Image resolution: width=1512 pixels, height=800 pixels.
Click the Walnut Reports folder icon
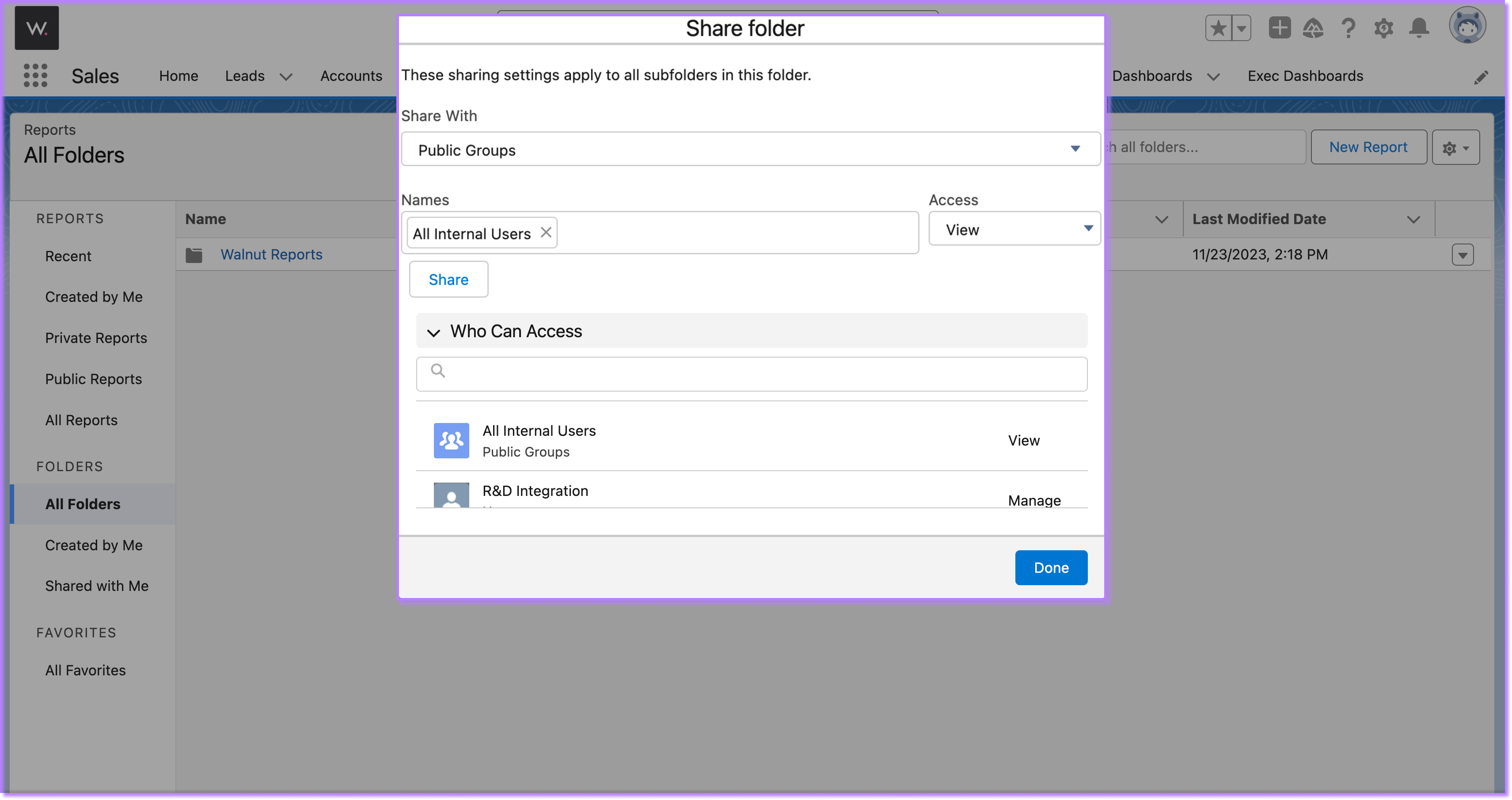(194, 255)
